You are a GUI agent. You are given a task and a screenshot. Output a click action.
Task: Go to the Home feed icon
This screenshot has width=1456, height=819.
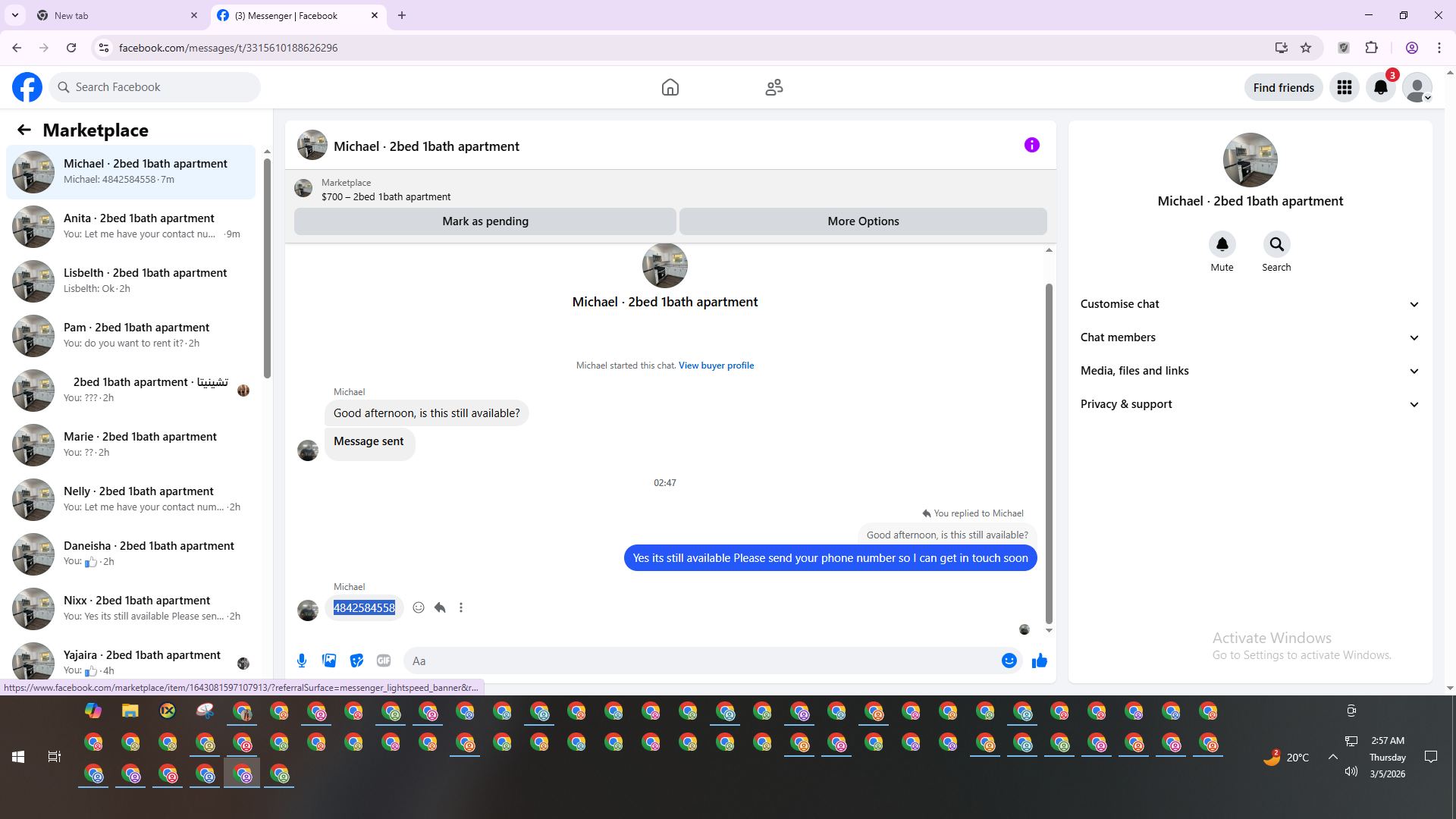(x=670, y=87)
